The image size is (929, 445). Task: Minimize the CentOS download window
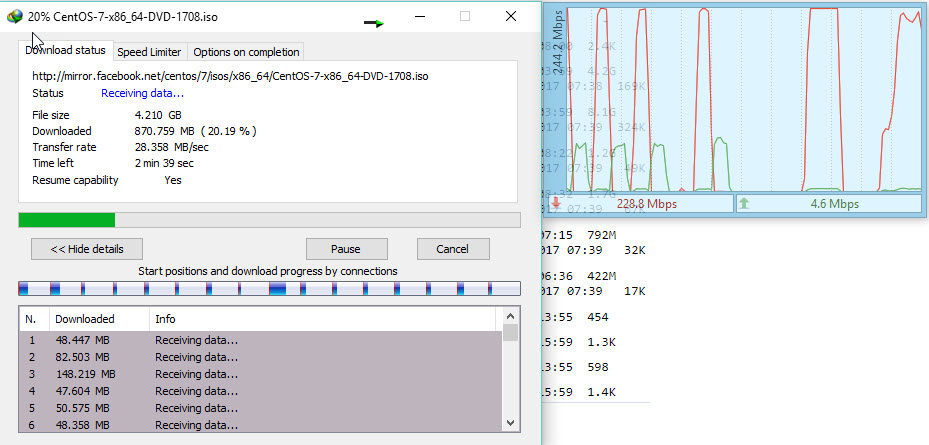coord(419,16)
